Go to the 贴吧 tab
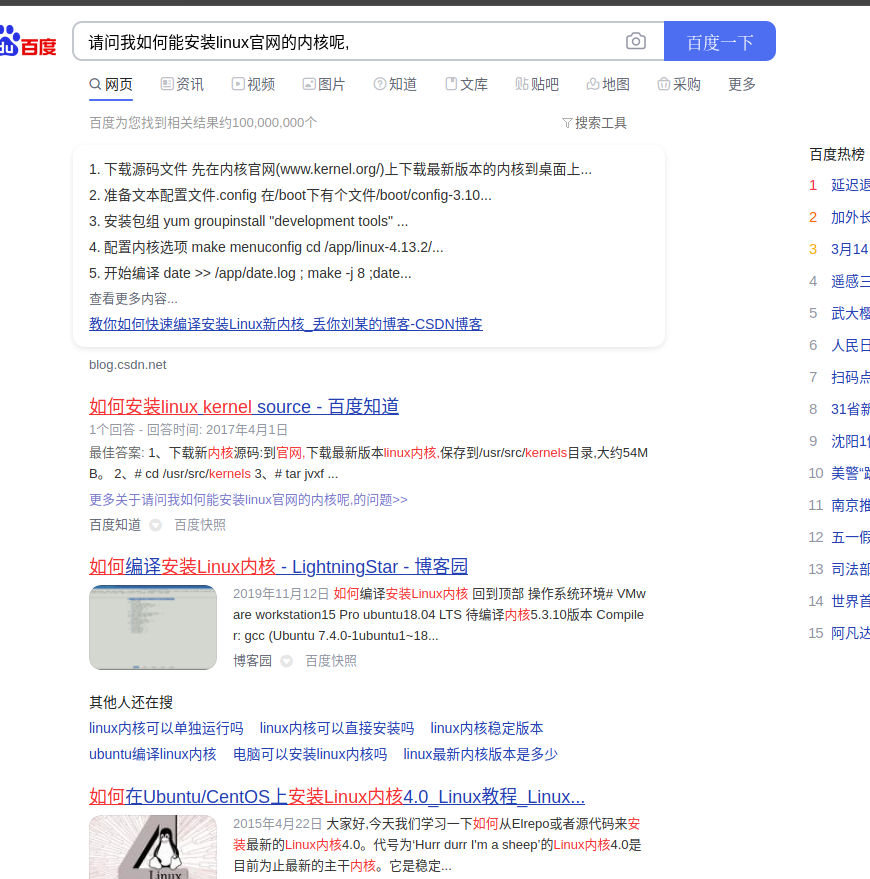870x879 pixels. click(537, 84)
